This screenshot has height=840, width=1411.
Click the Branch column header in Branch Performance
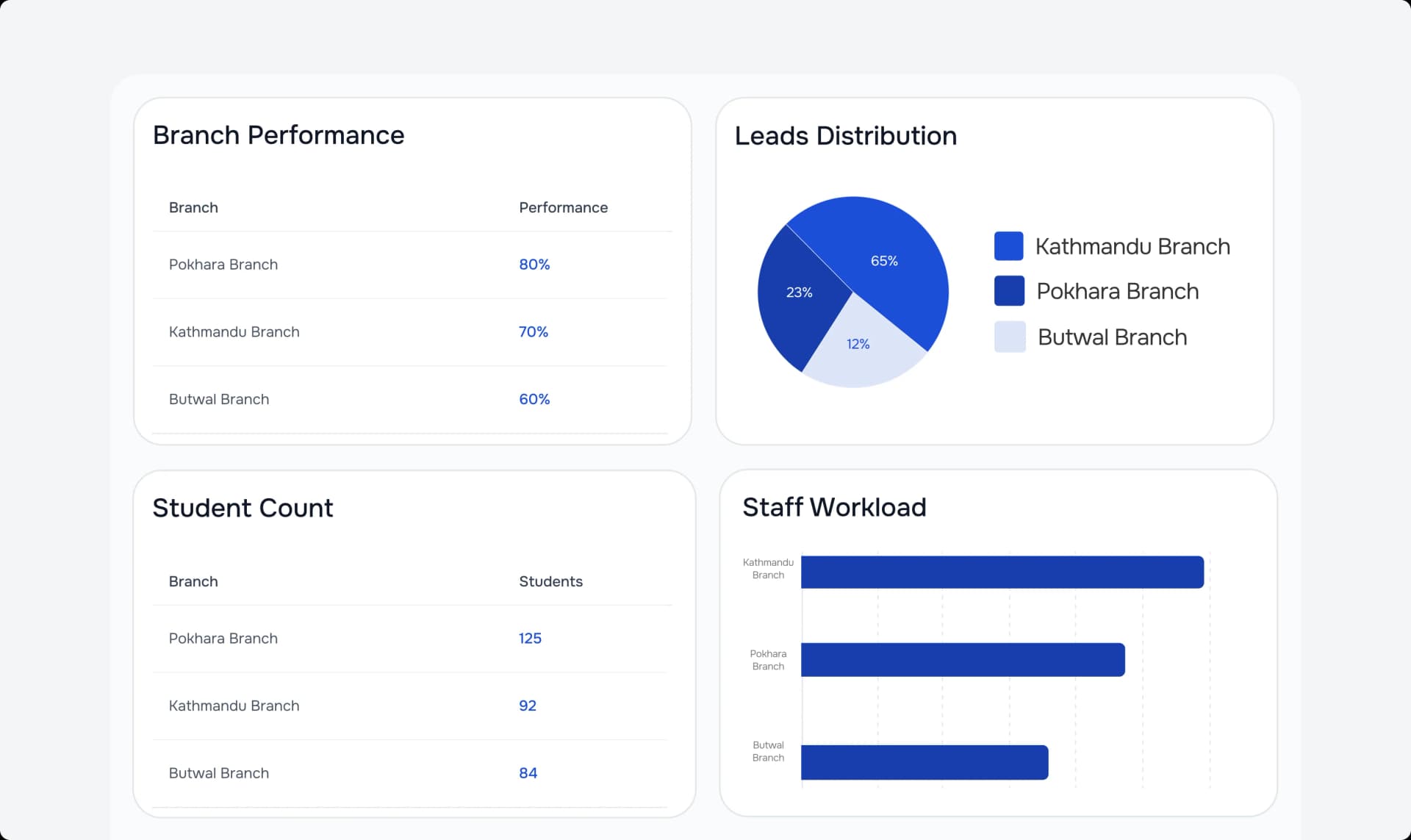[x=193, y=207]
